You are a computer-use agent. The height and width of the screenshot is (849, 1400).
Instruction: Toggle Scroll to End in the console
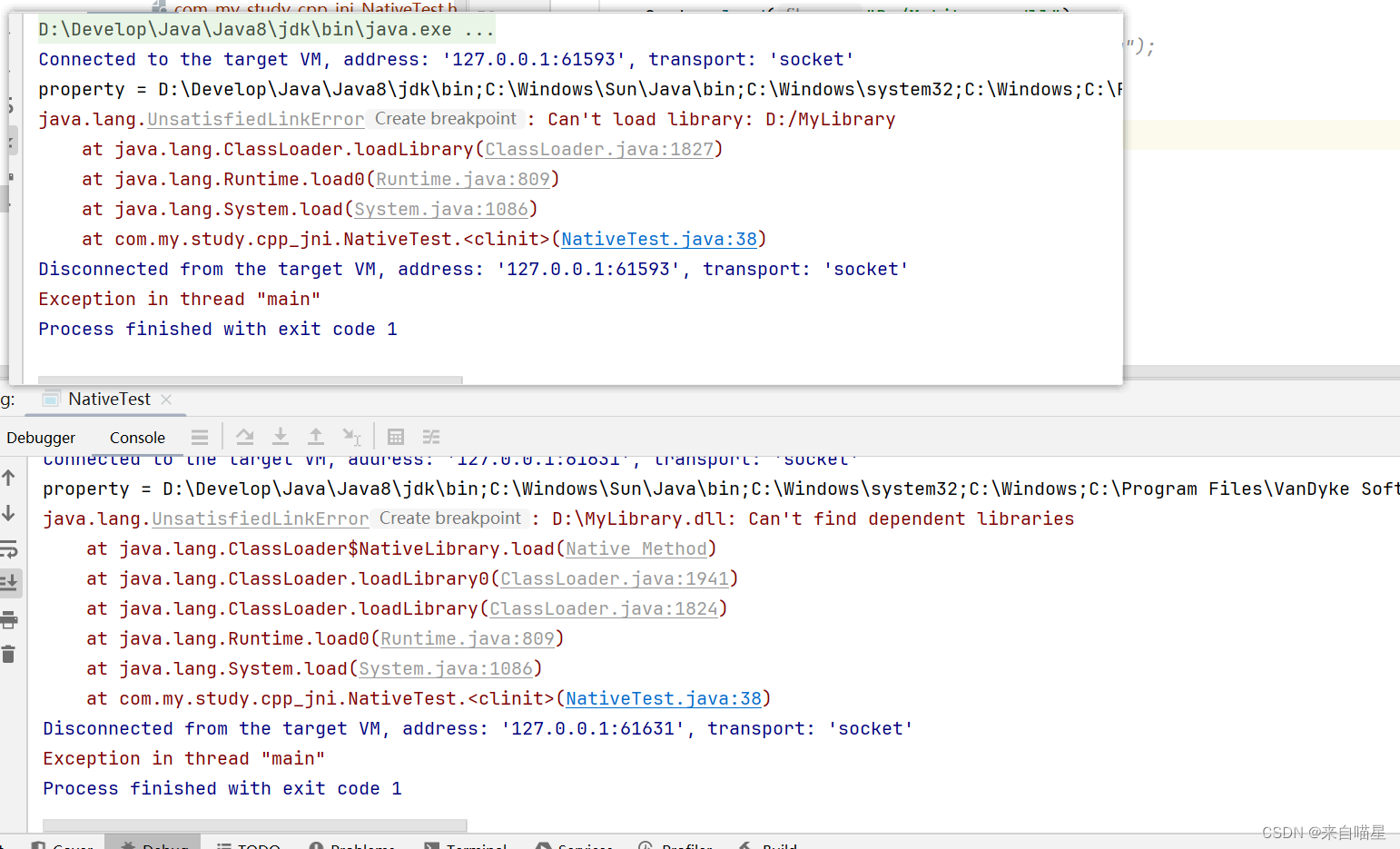point(9,582)
